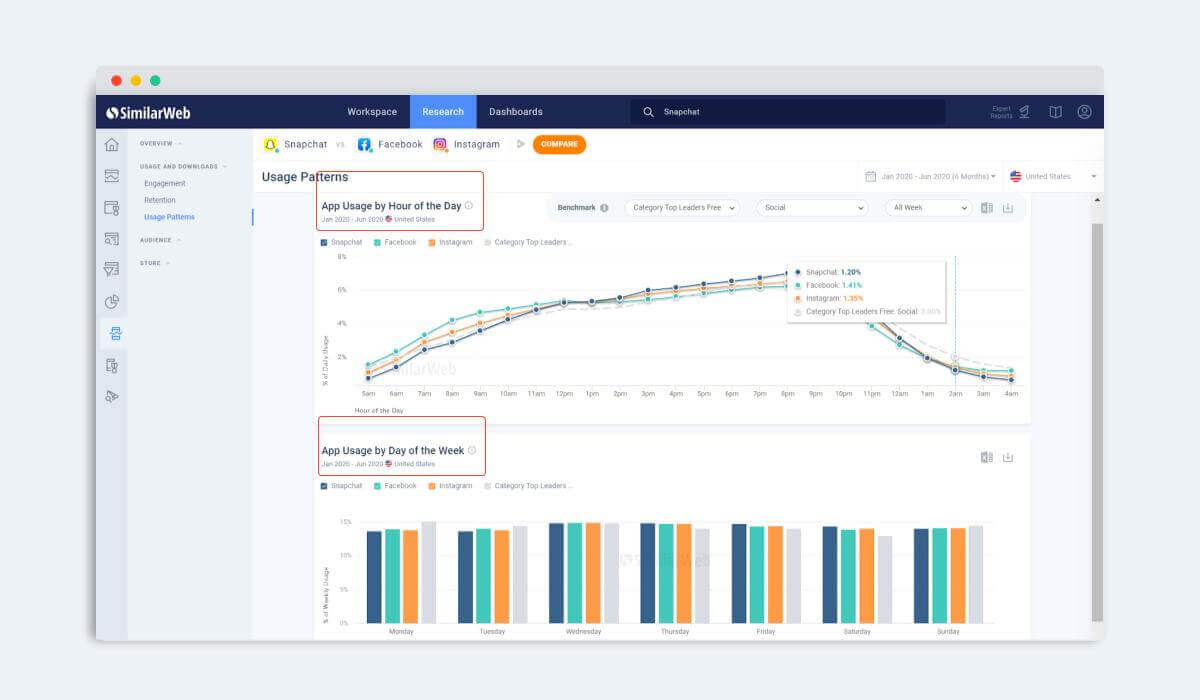Open the Retention link in sidebar
The height and width of the screenshot is (700, 1200).
coord(160,200)
